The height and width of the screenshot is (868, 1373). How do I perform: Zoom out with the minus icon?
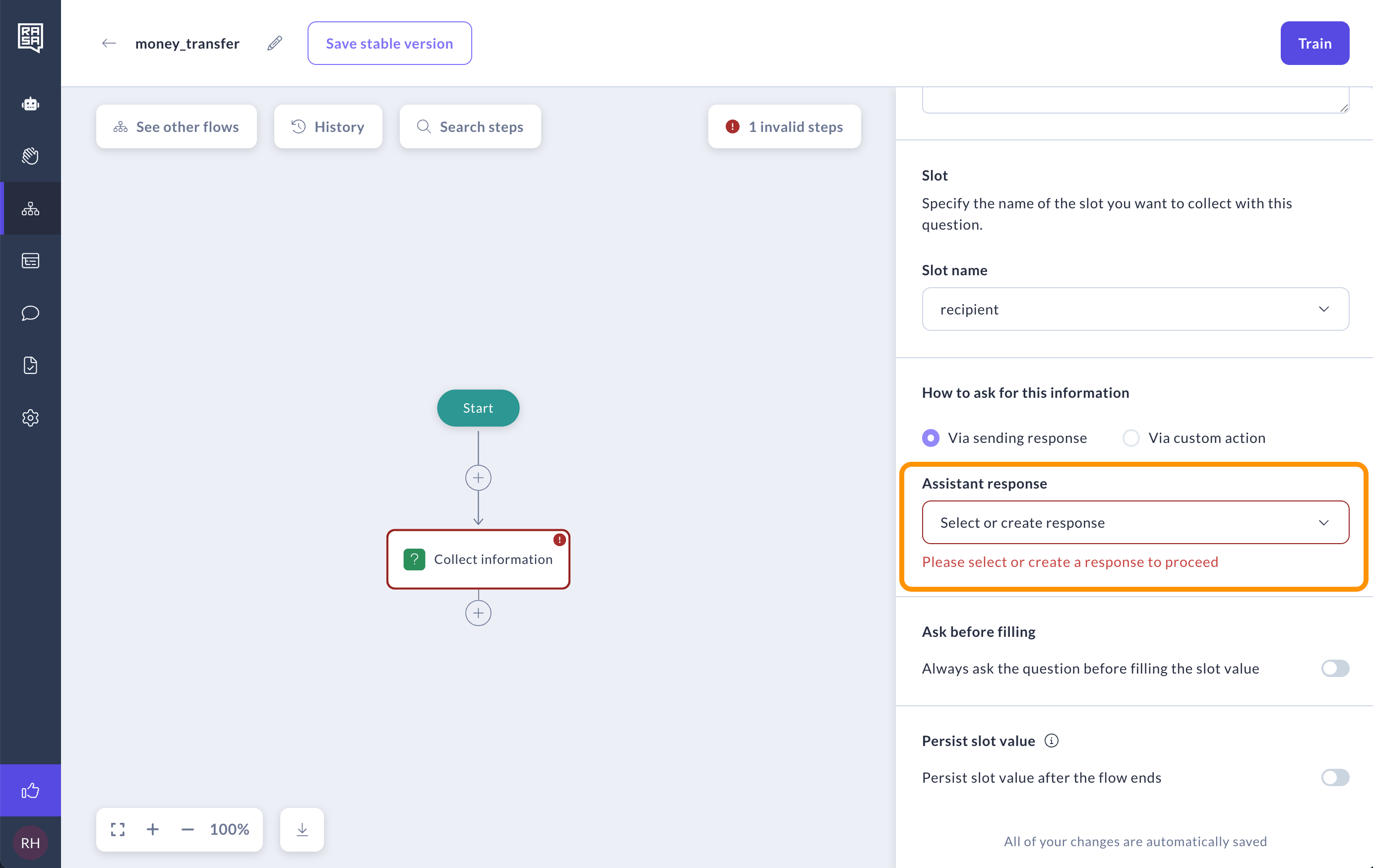187,829
